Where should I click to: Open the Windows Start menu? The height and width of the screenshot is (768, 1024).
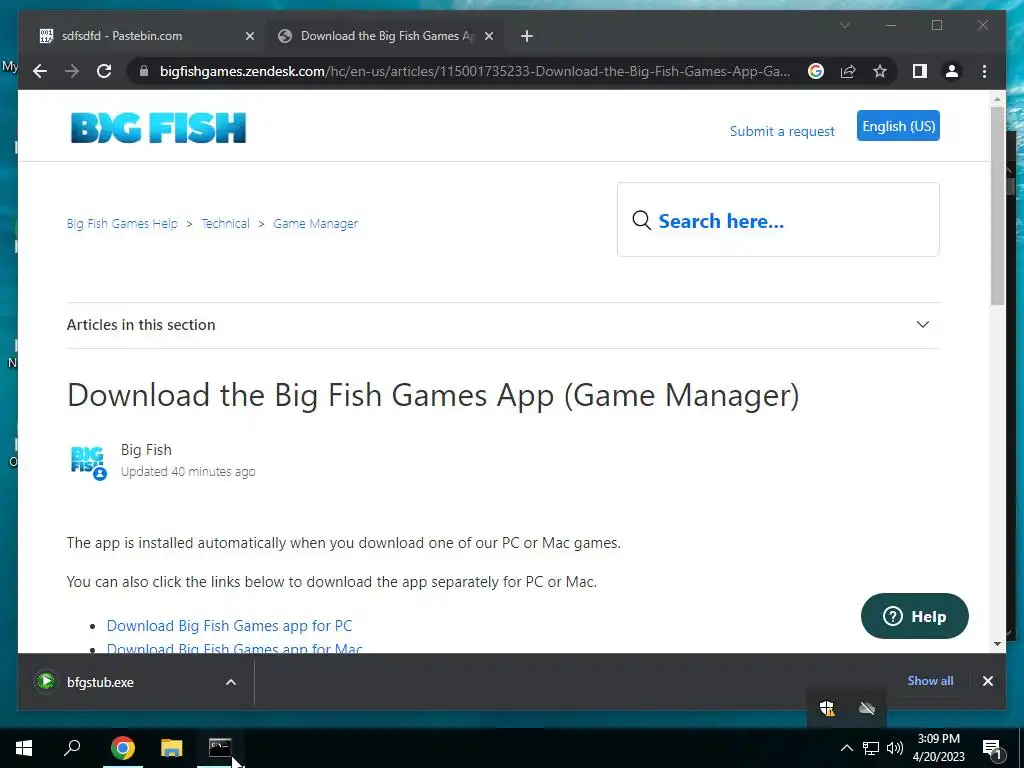(x=24, y=748)
